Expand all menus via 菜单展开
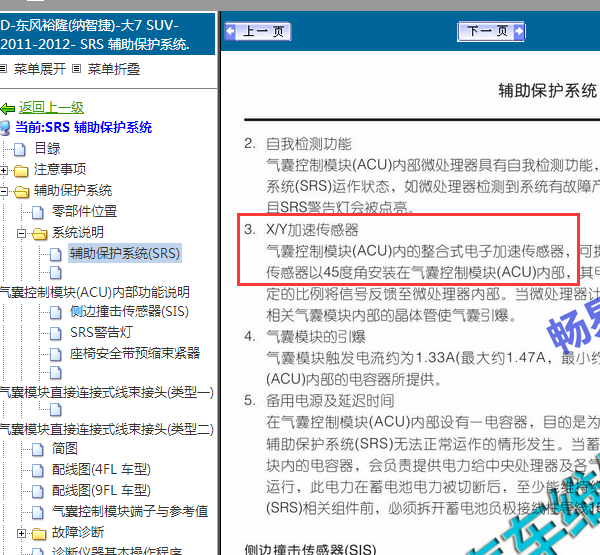Image resolution: width=600 pixels, height=555 pixels. point(39,69)
